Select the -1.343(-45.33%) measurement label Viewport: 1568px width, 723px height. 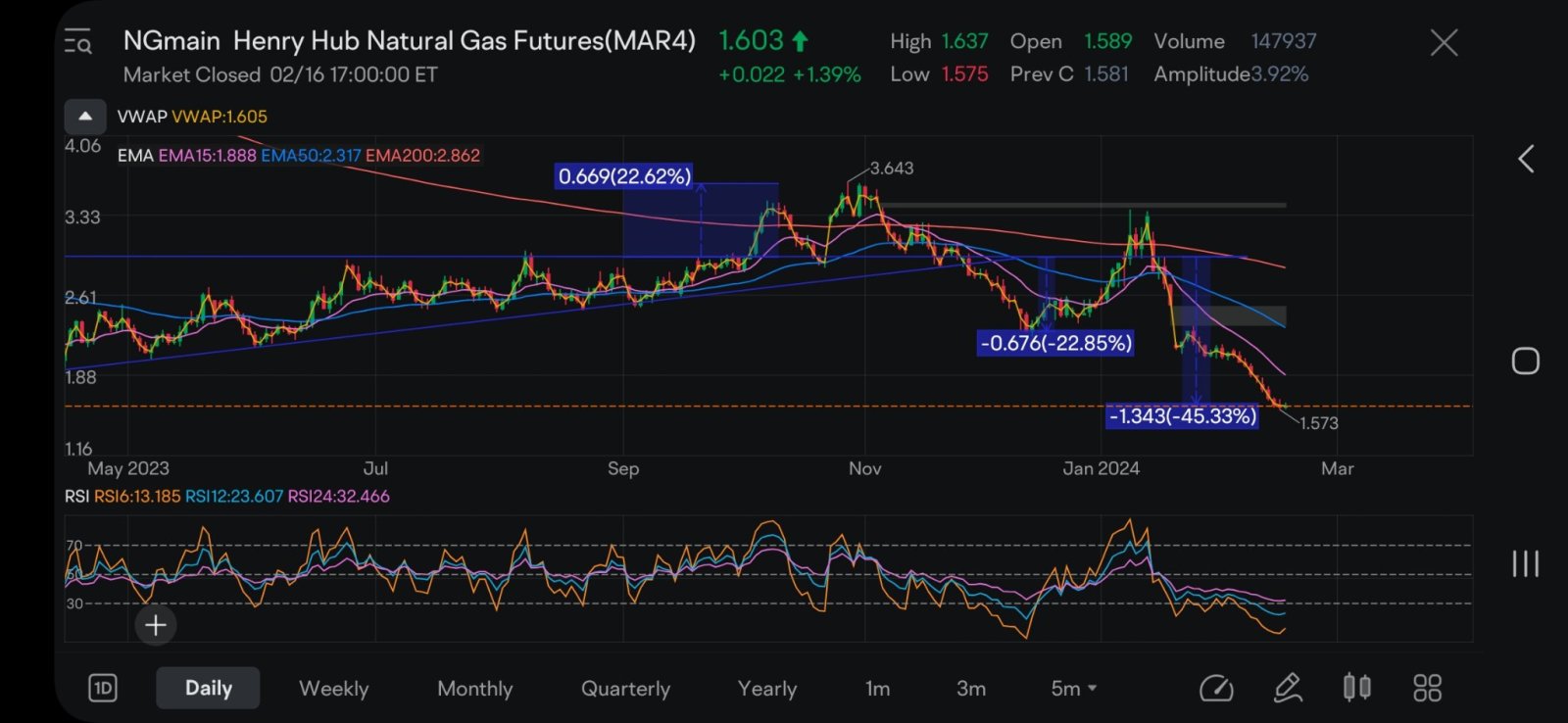pos(1182,416)
